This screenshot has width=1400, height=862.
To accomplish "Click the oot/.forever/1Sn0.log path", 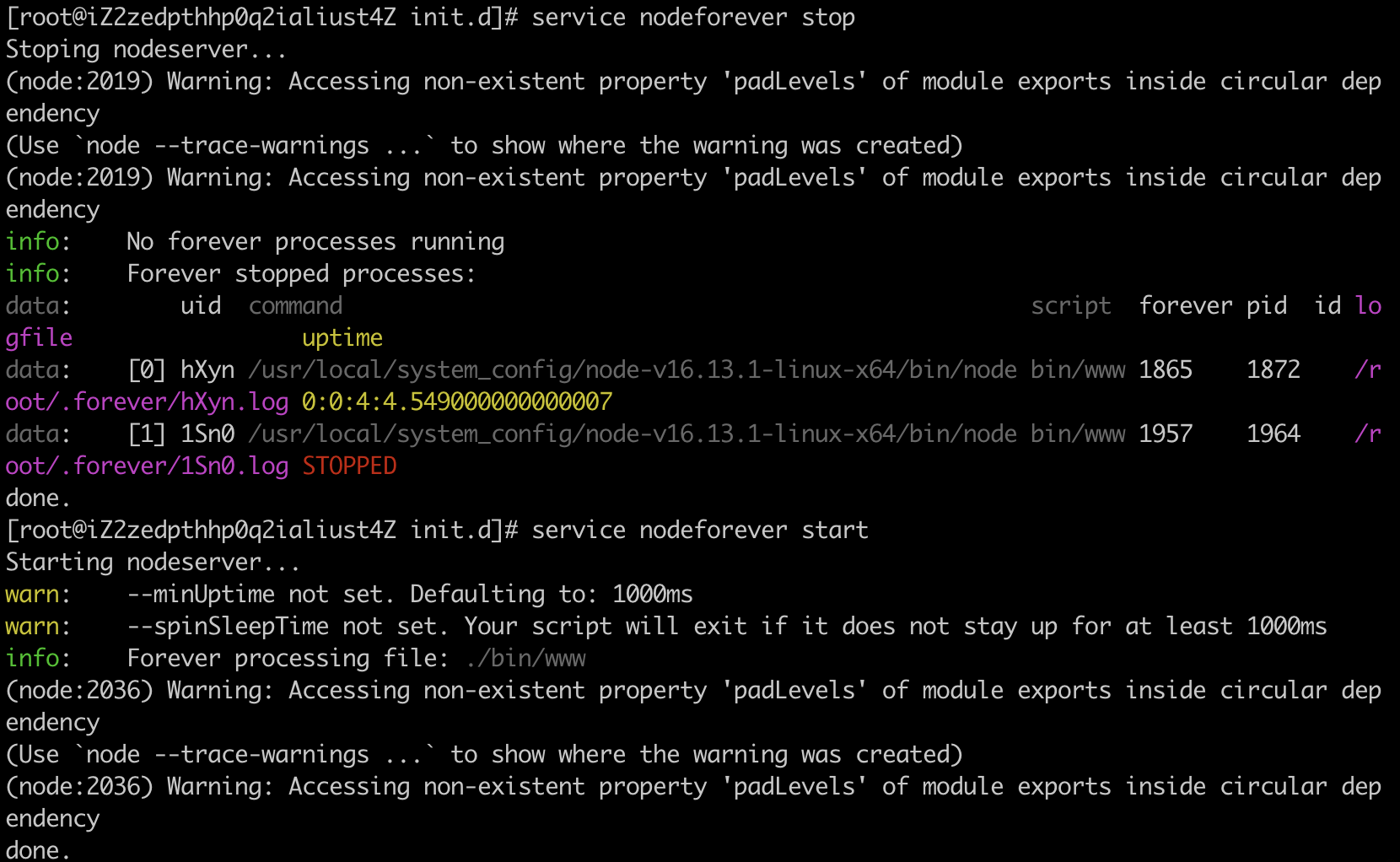I will (147, 466).
